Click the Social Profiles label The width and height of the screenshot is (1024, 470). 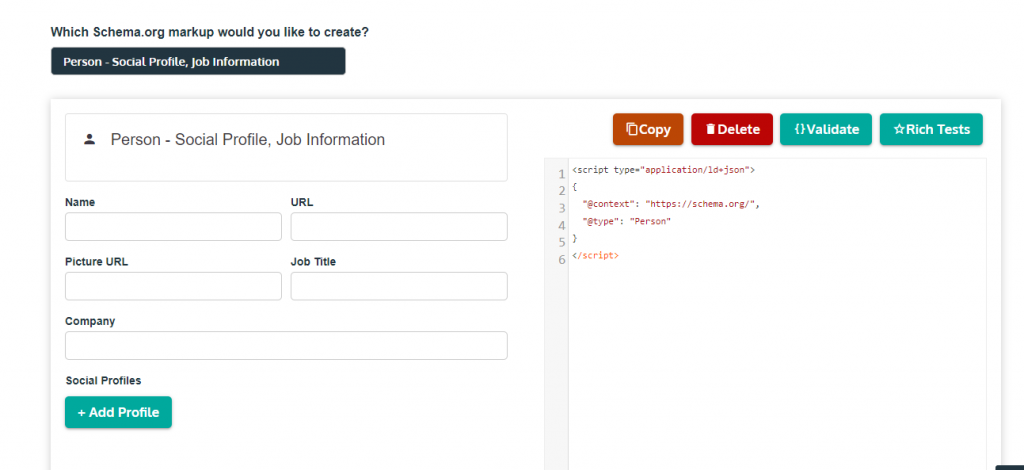[104, 381]
